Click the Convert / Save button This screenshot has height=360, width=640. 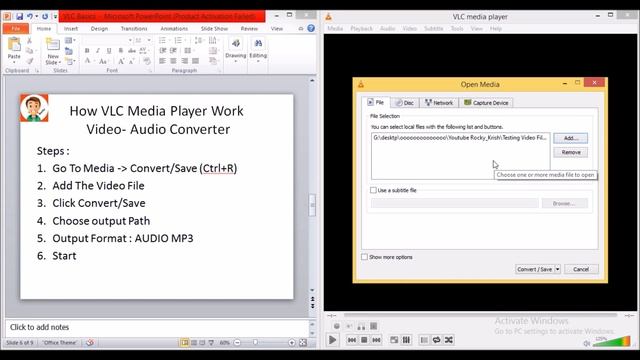535,269
